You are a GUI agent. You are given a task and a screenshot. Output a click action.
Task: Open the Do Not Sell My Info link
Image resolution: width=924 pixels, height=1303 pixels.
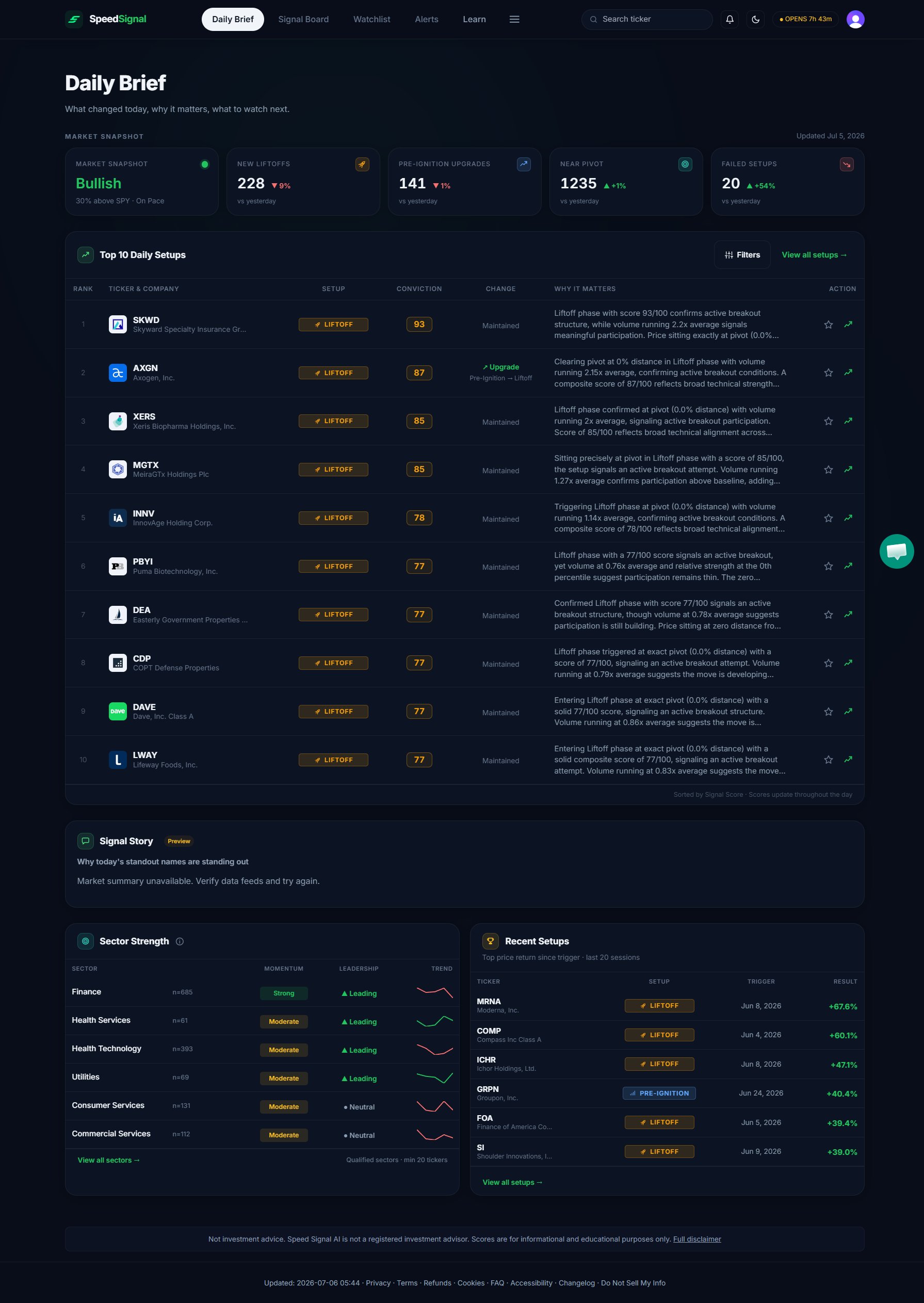633,1283
